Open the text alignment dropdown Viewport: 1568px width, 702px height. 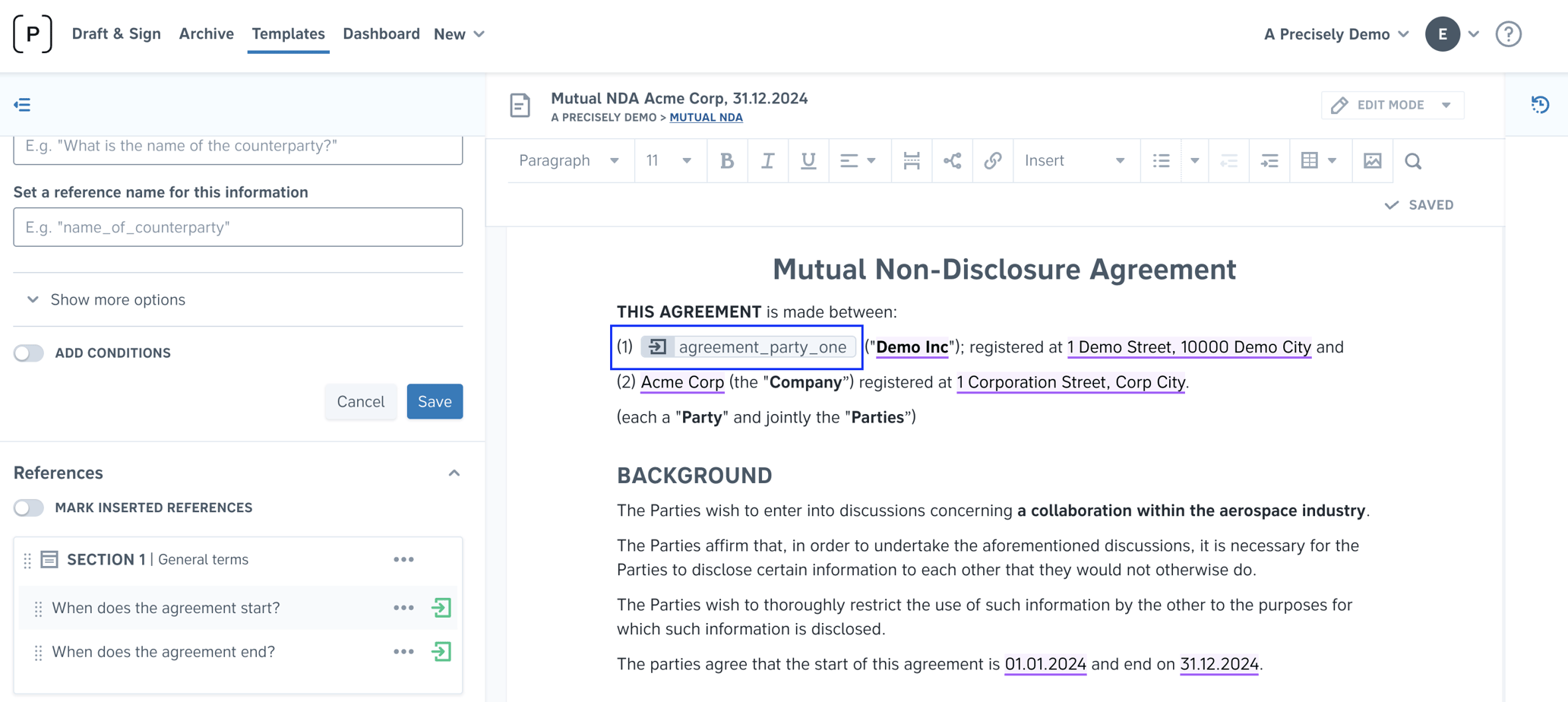[858, 161]
